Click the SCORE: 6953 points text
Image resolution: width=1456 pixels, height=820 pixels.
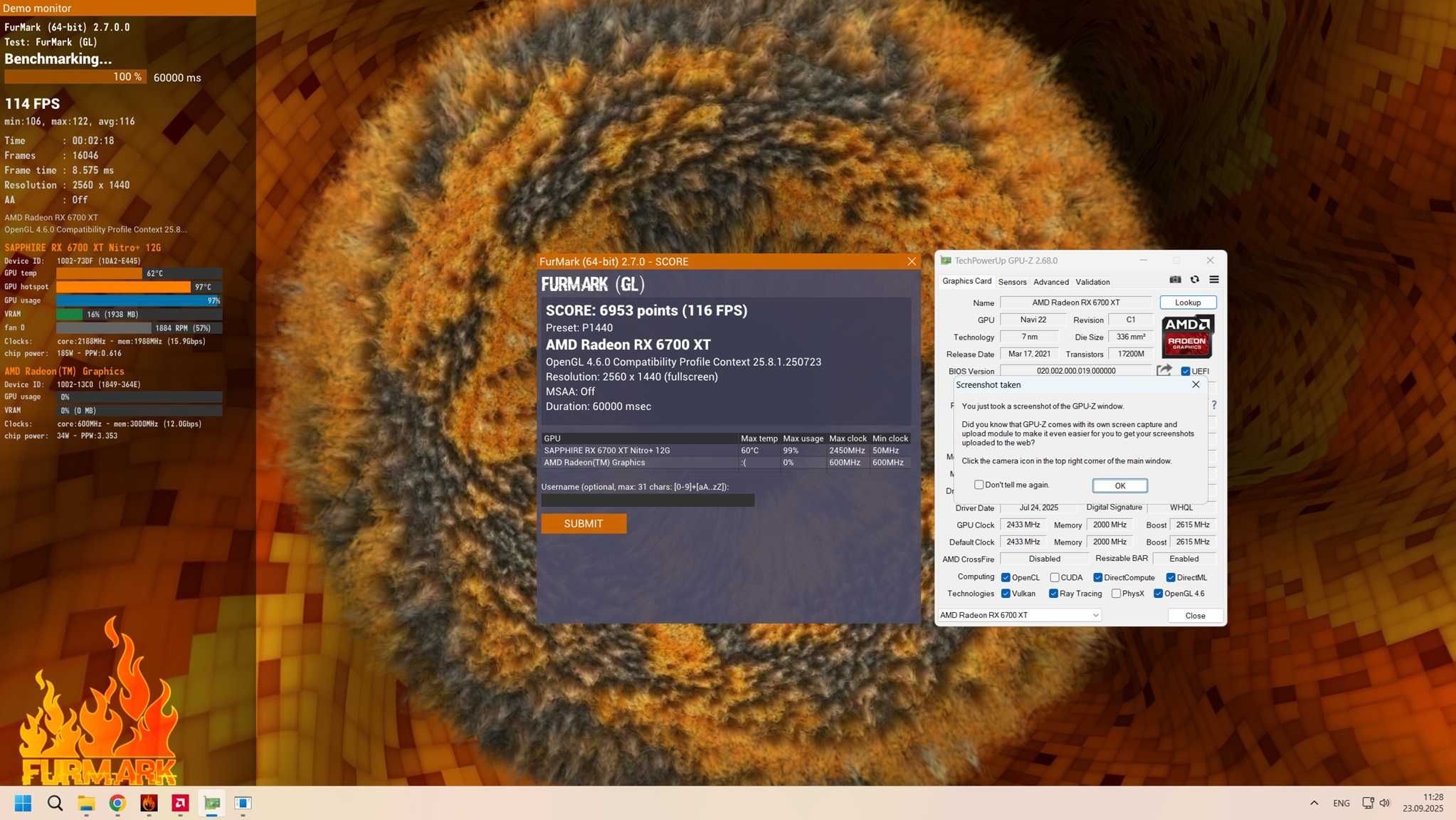646,310
